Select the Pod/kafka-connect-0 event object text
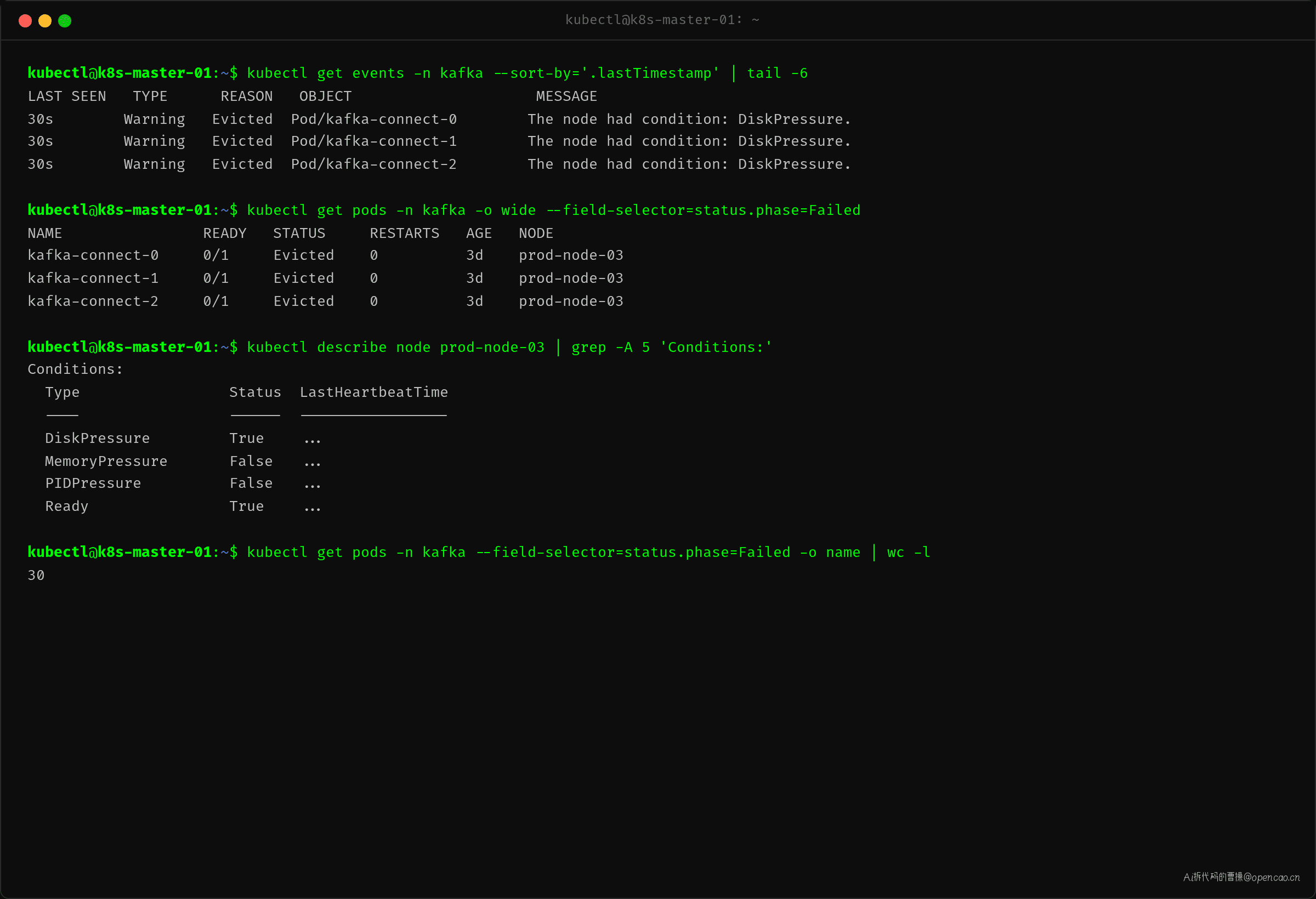Image resolution: width=1316 pixels, height=899 pixels. coord(374,119)
